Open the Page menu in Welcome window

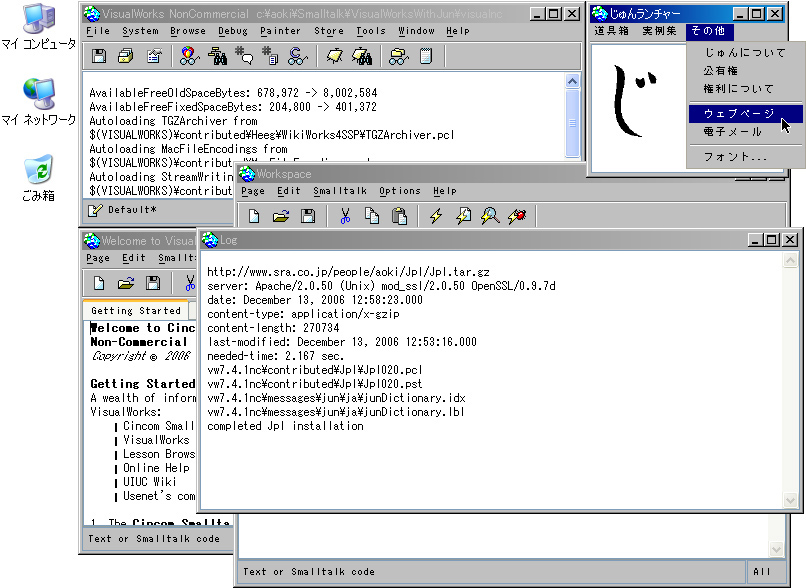pos(98,258)
